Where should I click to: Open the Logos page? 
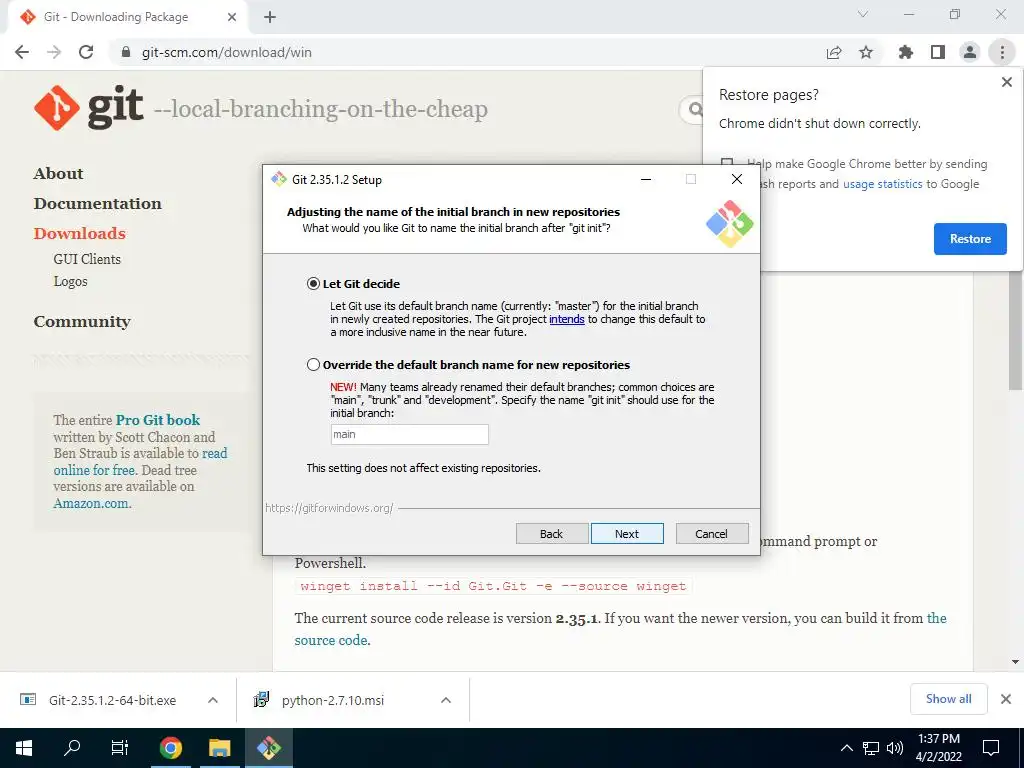(x=71, y=281)
